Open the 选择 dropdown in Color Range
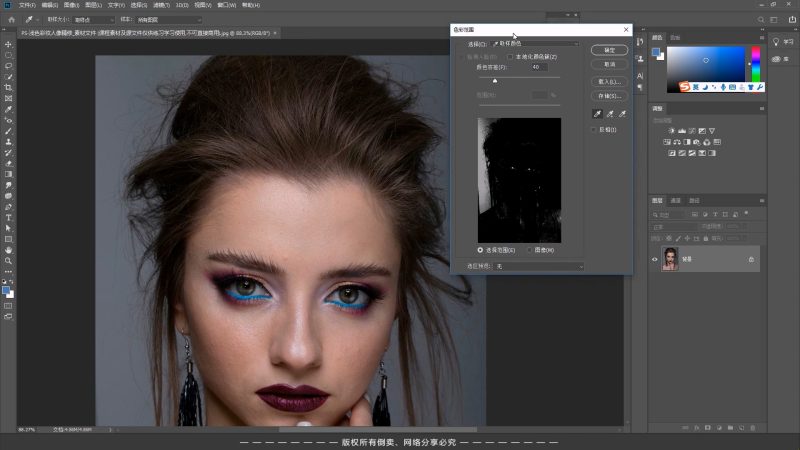The width and height of the screenshot is (800, 450). point(535,44)
